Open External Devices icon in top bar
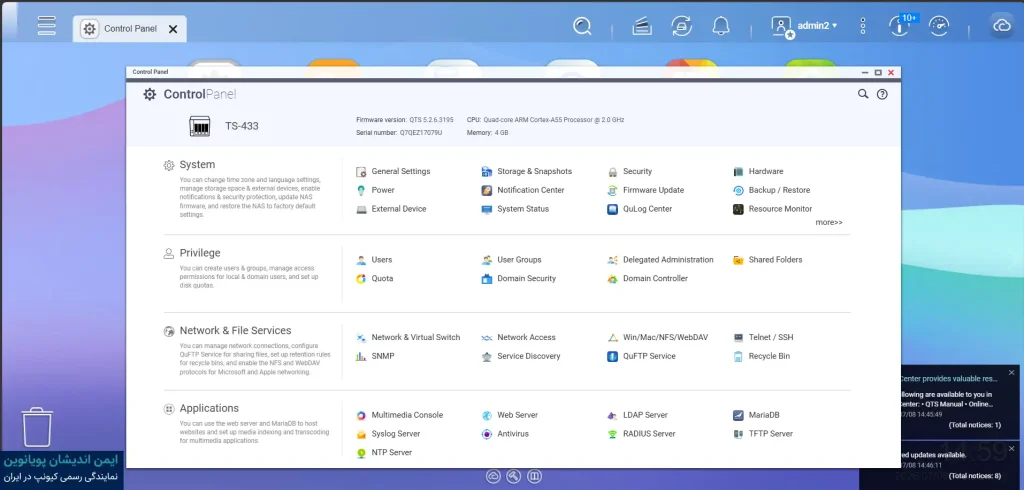Image resolution: width=1024 pixels, height=490 pixels. point(681,26)
